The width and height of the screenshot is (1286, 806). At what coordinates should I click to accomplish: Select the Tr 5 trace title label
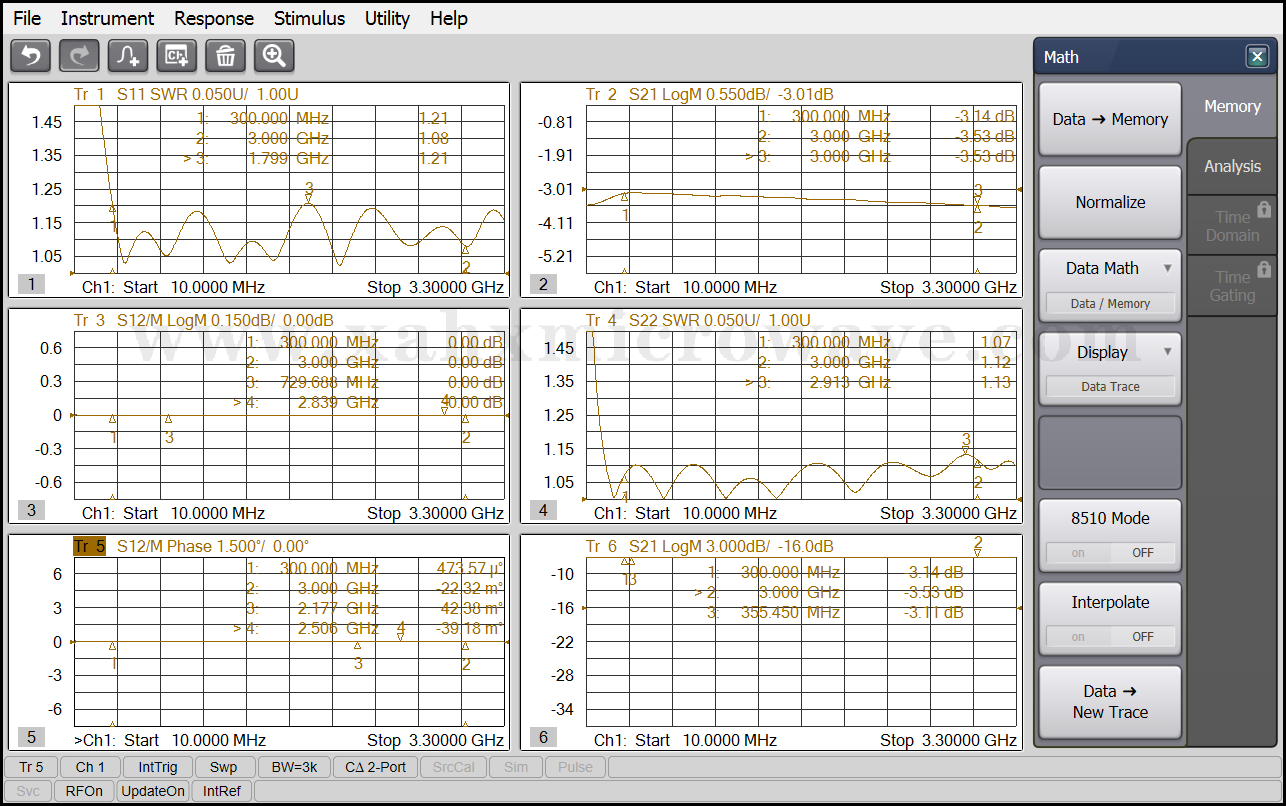[x=89, y=546]
